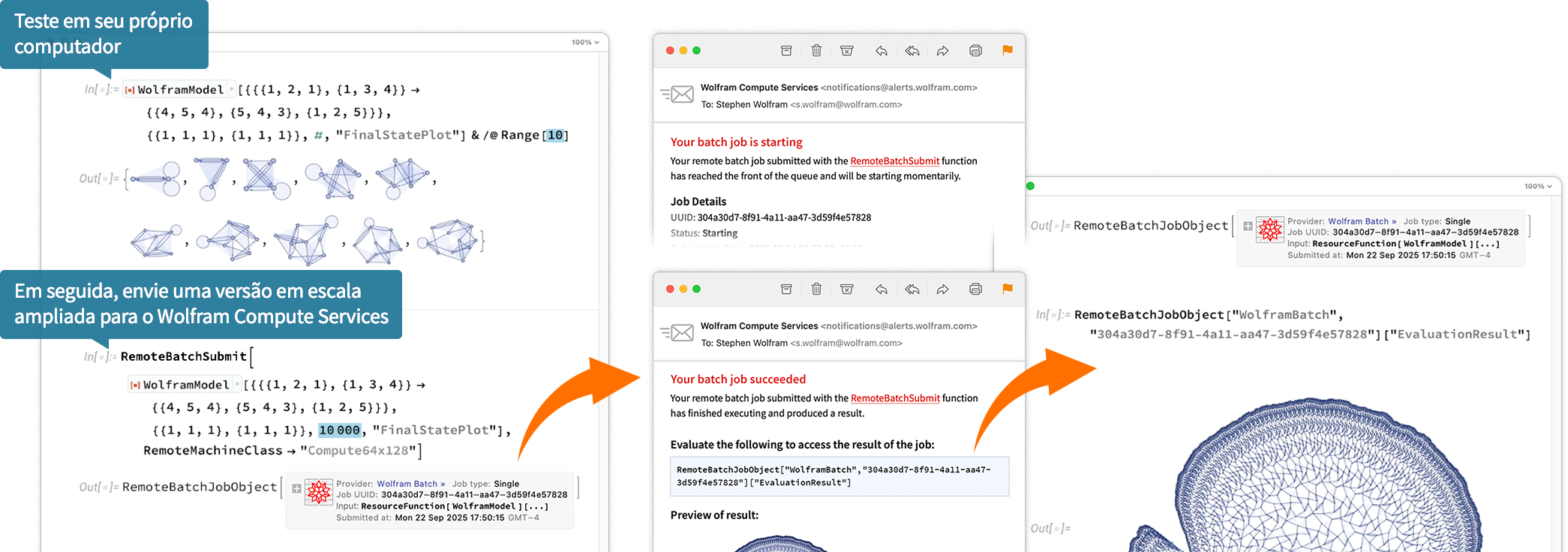Follow the 'Wolfram Batch »' link in left notebook
The width and height of the screenshot is (1568, 552).
(410, 484)
